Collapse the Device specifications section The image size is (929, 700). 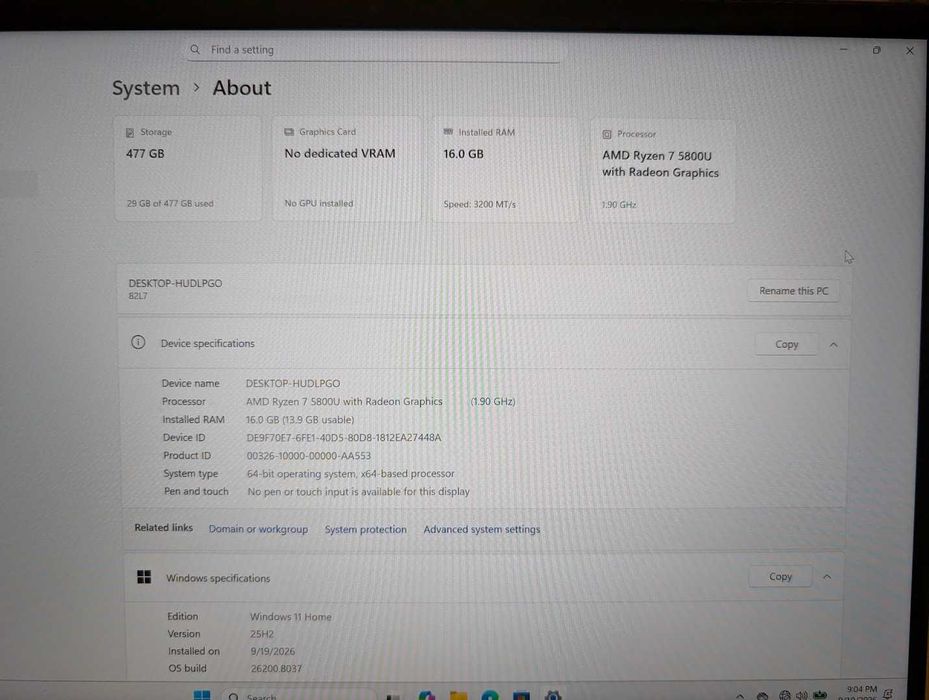834,345
